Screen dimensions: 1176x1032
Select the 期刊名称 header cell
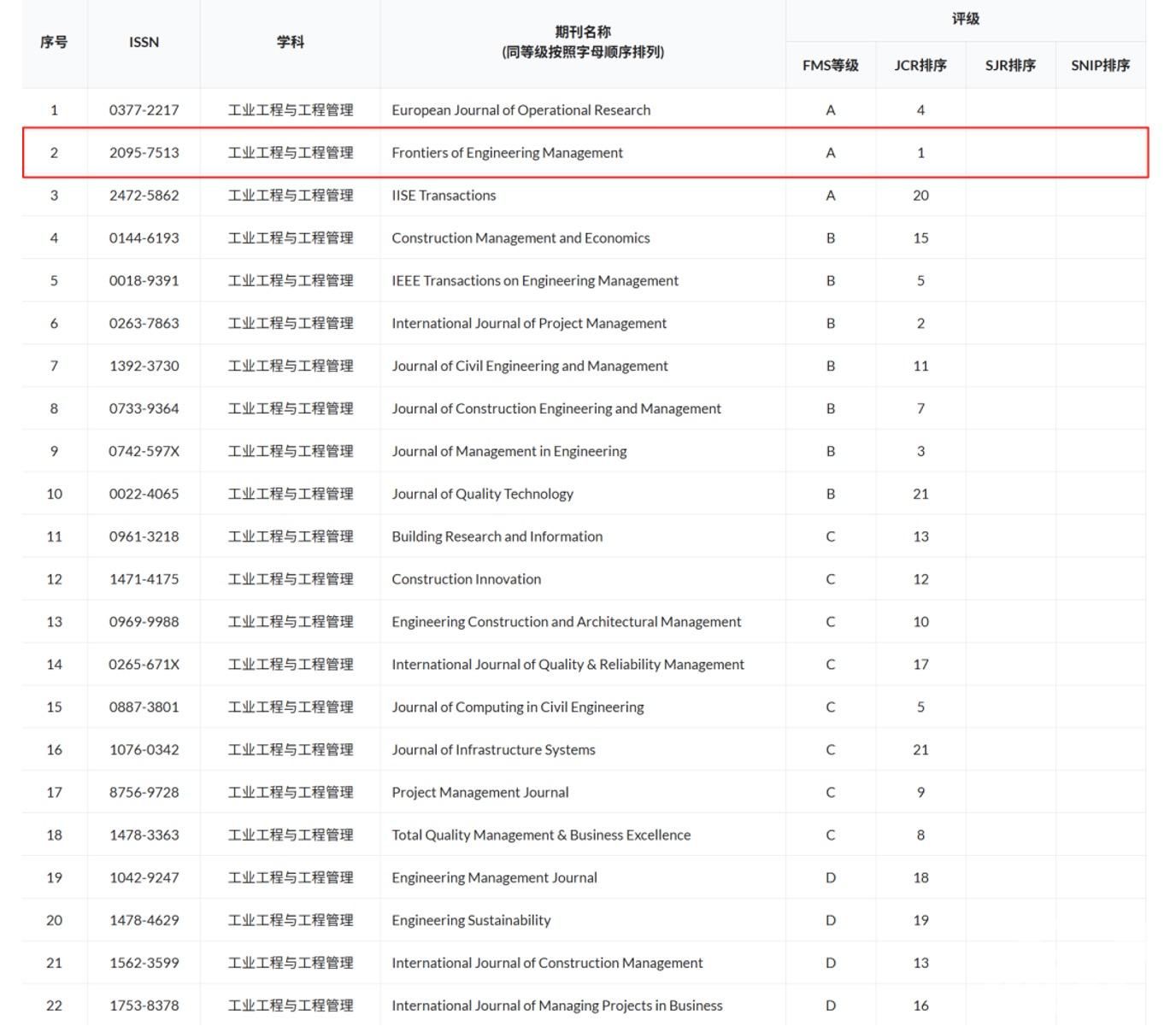click(582, 42)
